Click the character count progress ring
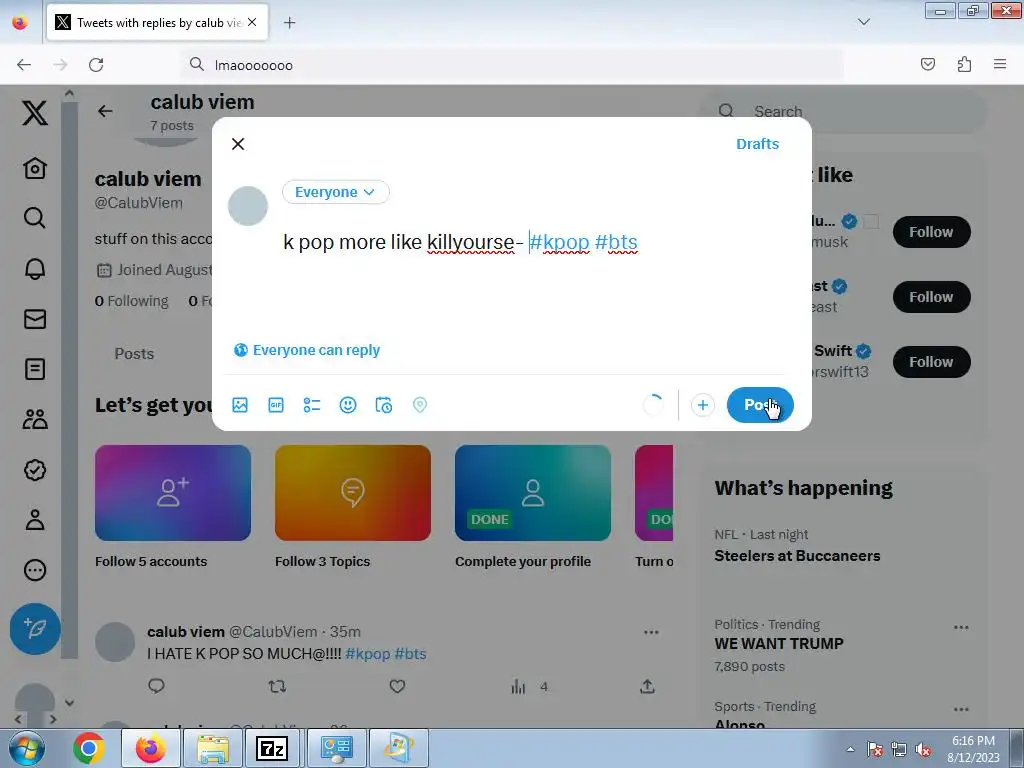This screenshot has width=1024, height=768. point(653,405)
